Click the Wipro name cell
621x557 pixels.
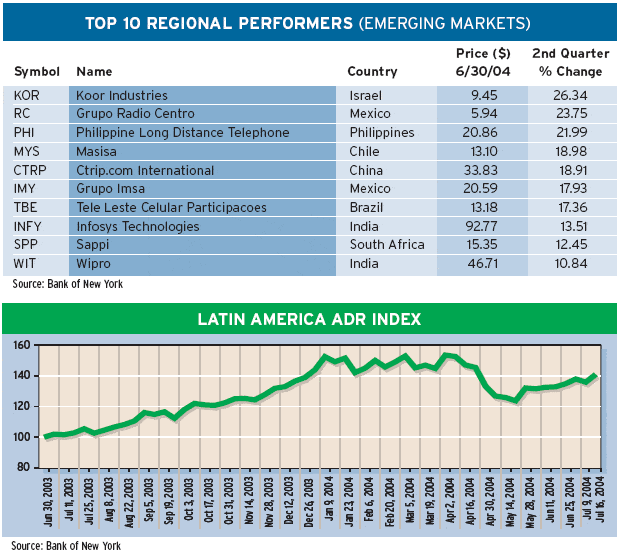(x=93, y=263)
